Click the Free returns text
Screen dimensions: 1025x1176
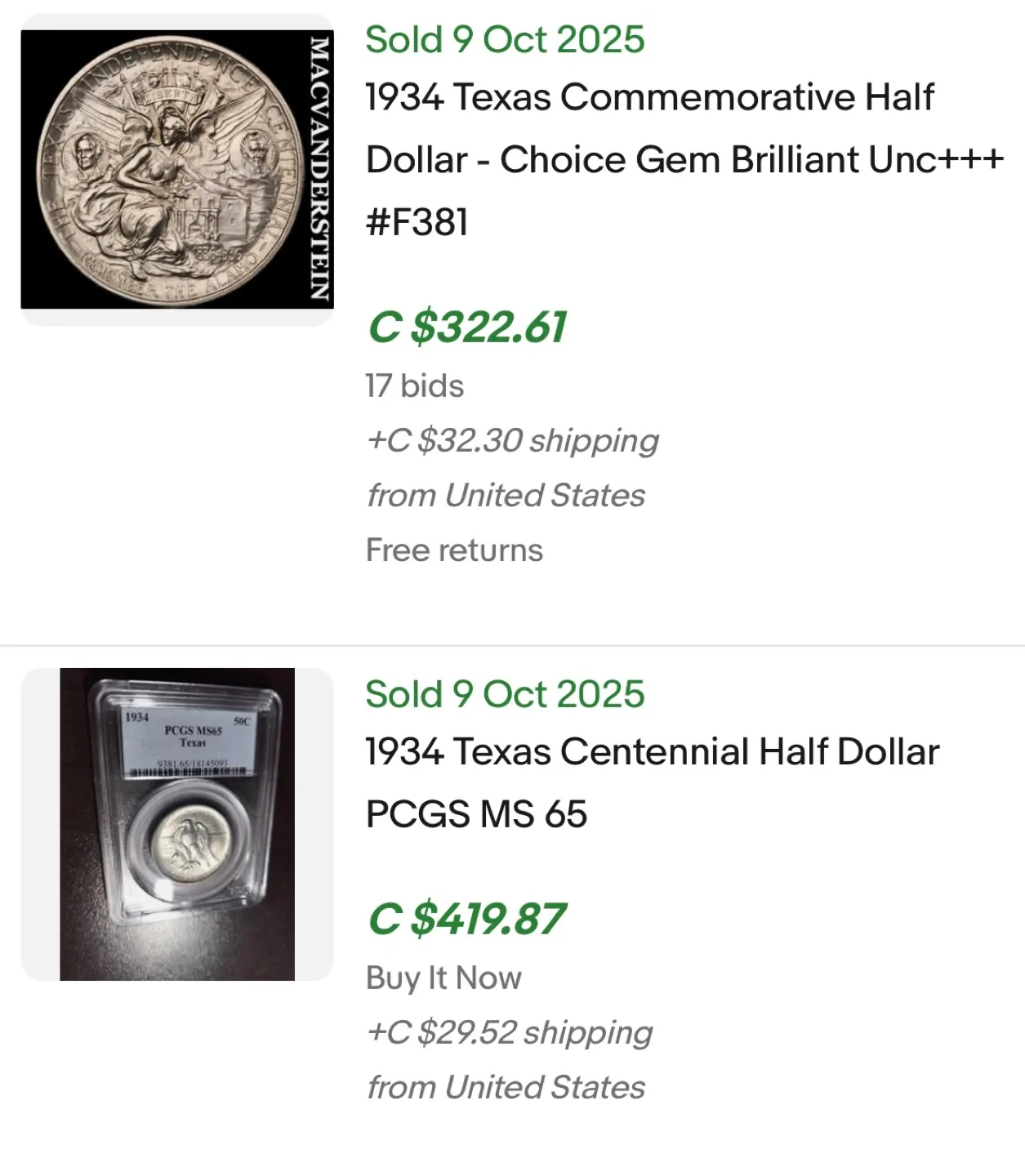point(454,550)
